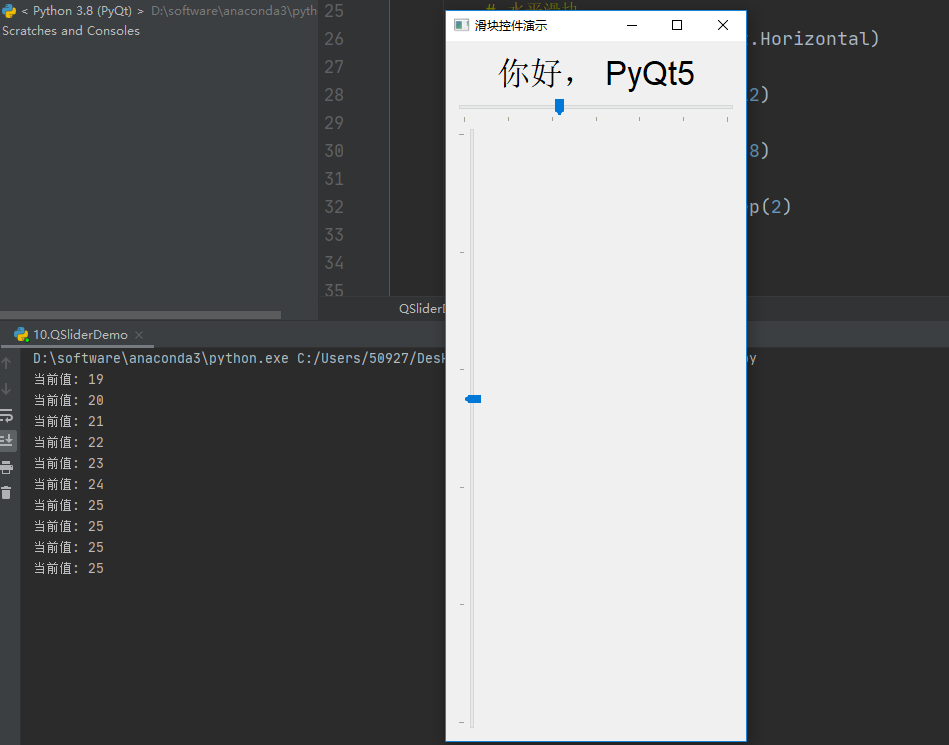
Task: Click the console output line 当前值: 24
Action: click(68, 484)
